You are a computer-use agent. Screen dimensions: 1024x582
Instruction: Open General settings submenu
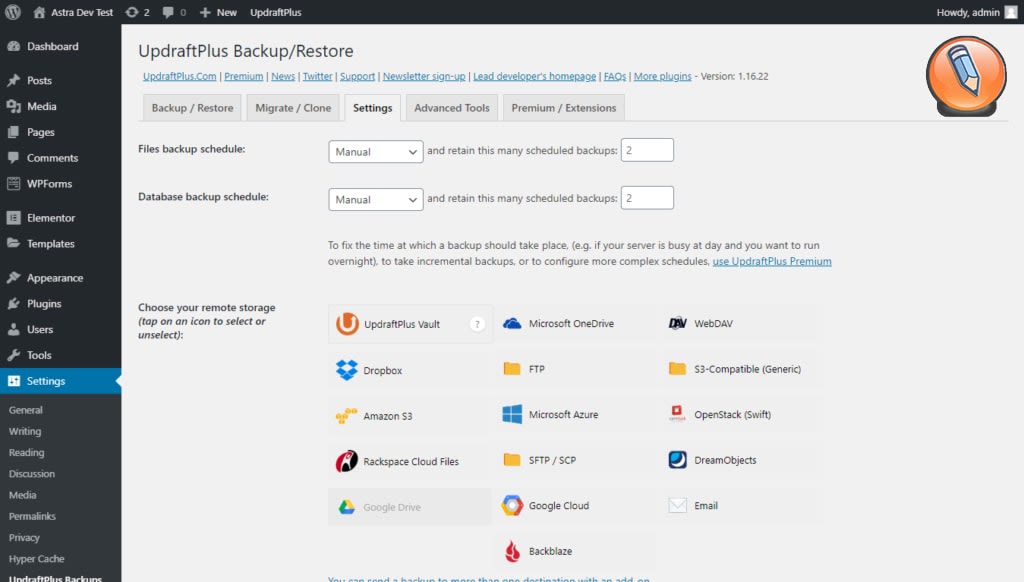pyautogui.click(x=25, y=410)
